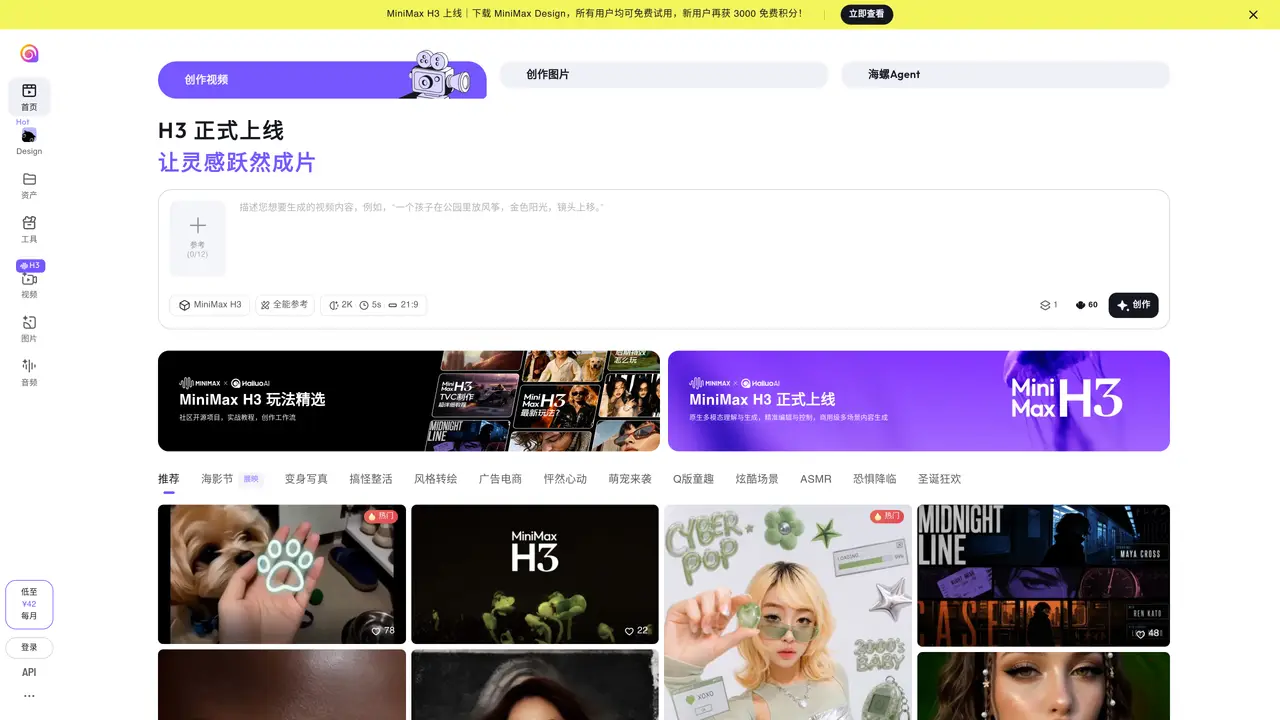Open the three-dot more menu in sidebar

click(29, 696)
